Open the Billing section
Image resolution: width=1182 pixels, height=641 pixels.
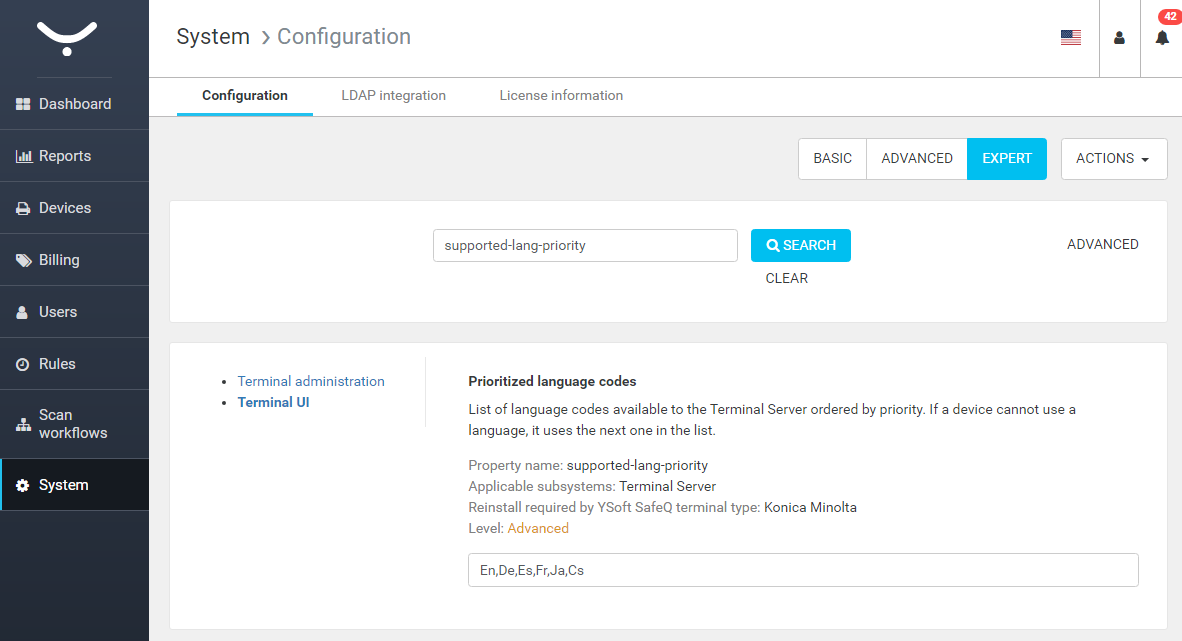coord(58,260)
